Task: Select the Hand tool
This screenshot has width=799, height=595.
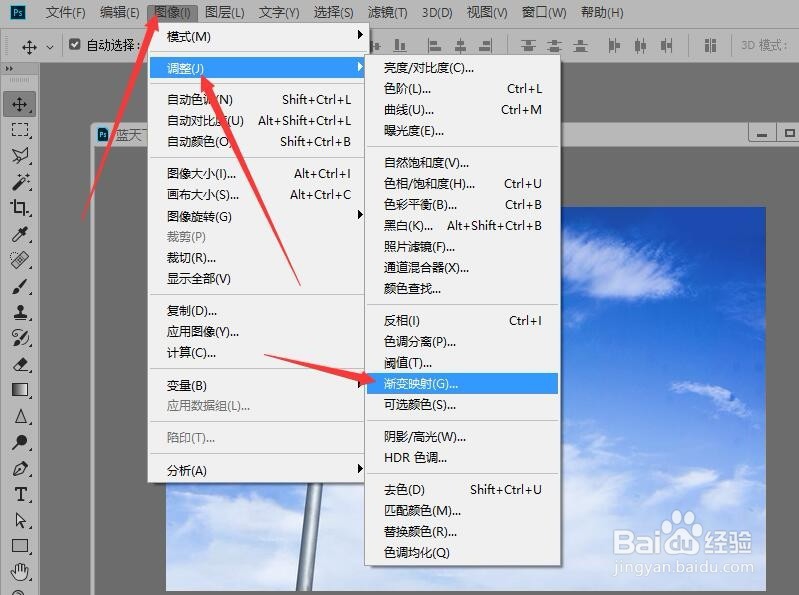Action: point(19,572)
